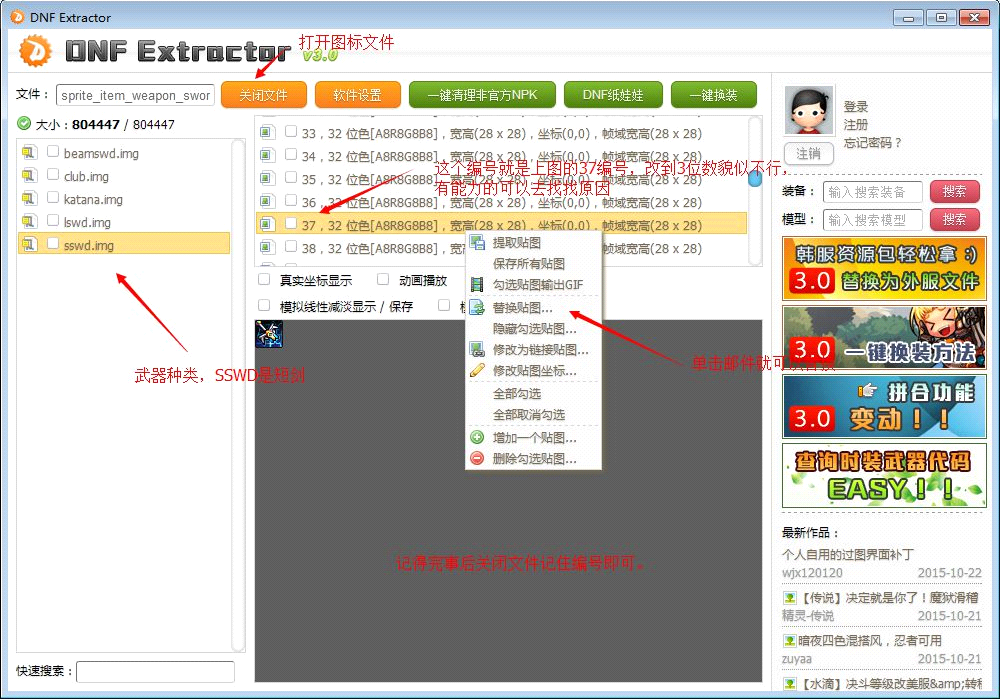Check the checkbox beside sswd.img
This screenshot has height=699, width=1000.
[54, 243]
